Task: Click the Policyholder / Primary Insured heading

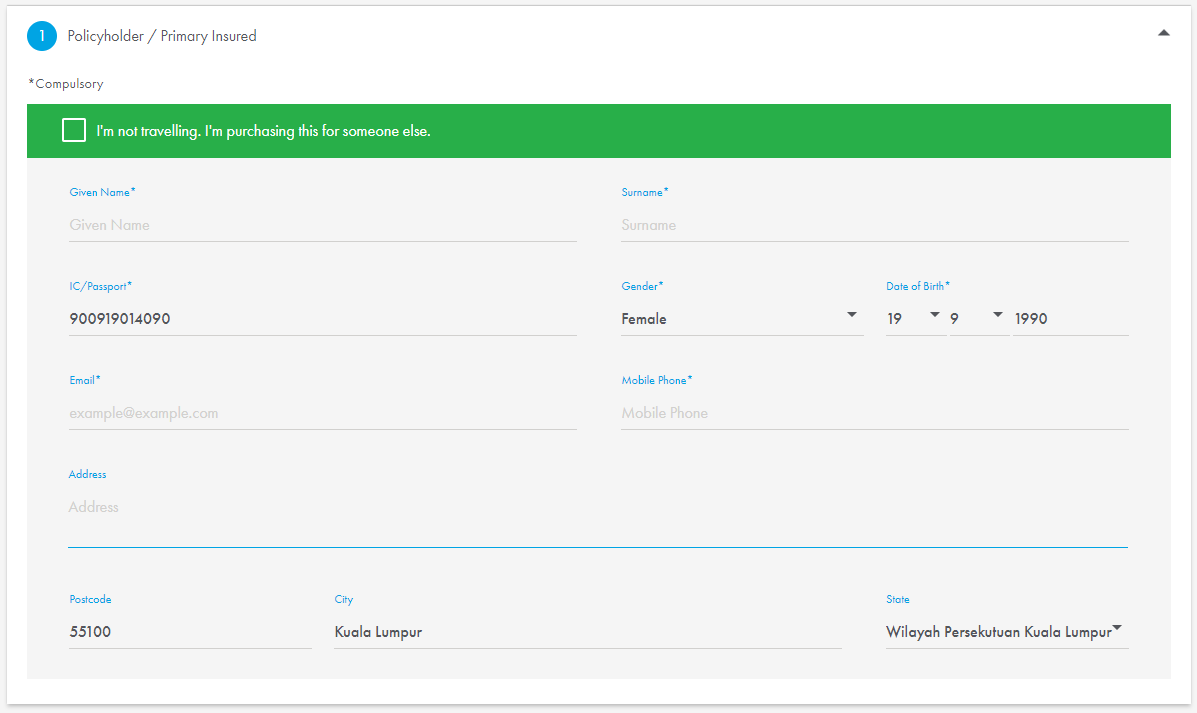Action: tap(161, 35)
